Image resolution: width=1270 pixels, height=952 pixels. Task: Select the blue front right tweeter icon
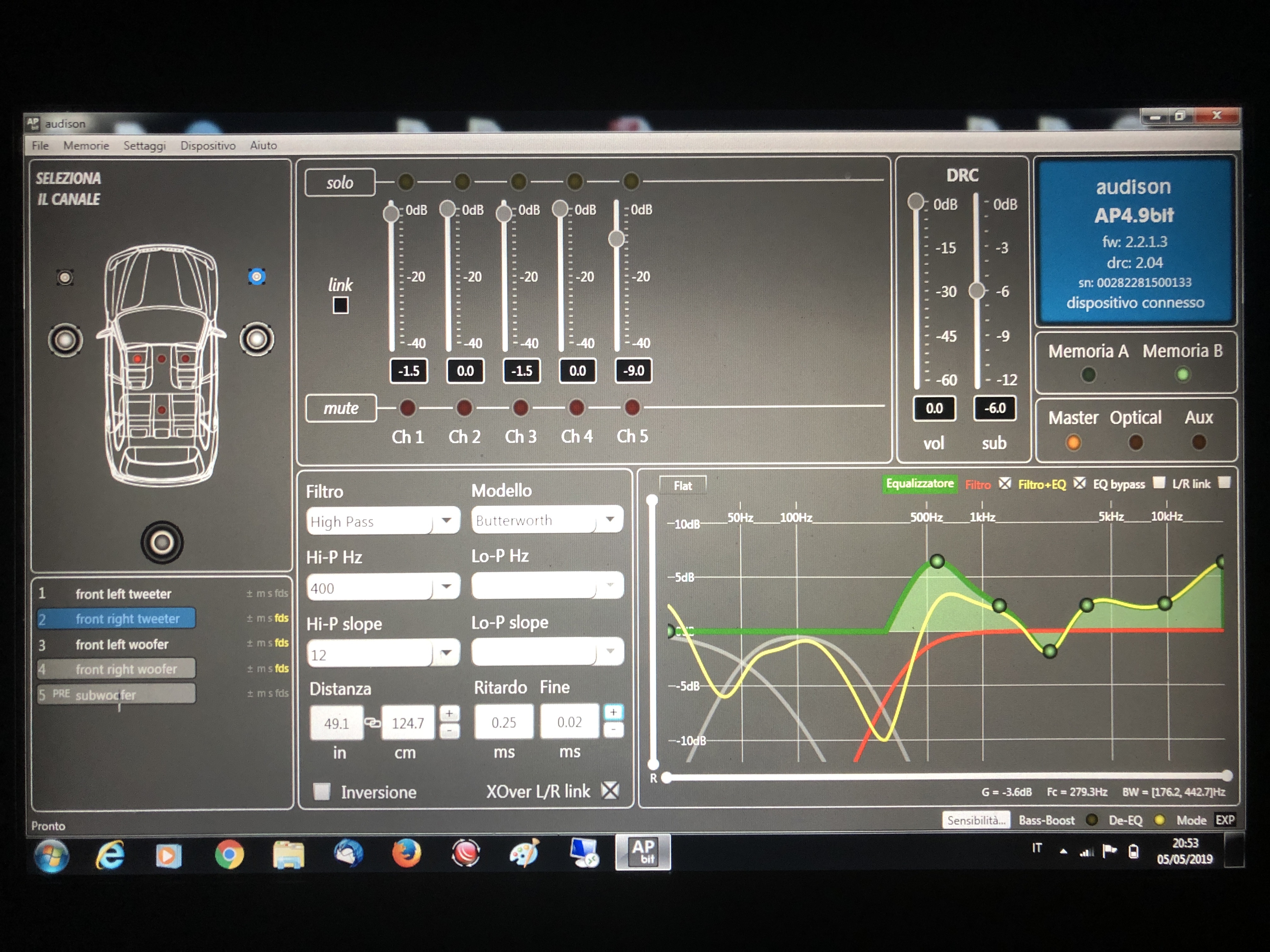(257, 277)
